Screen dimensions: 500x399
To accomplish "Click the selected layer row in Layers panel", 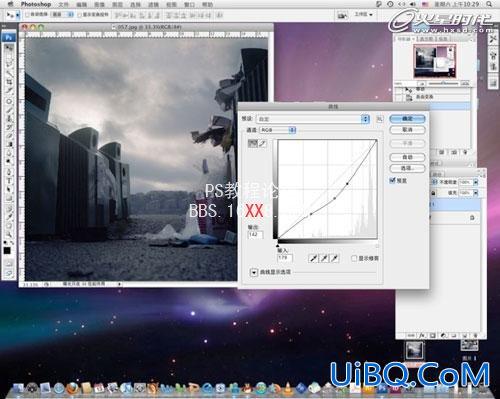I will click(455, 204).
